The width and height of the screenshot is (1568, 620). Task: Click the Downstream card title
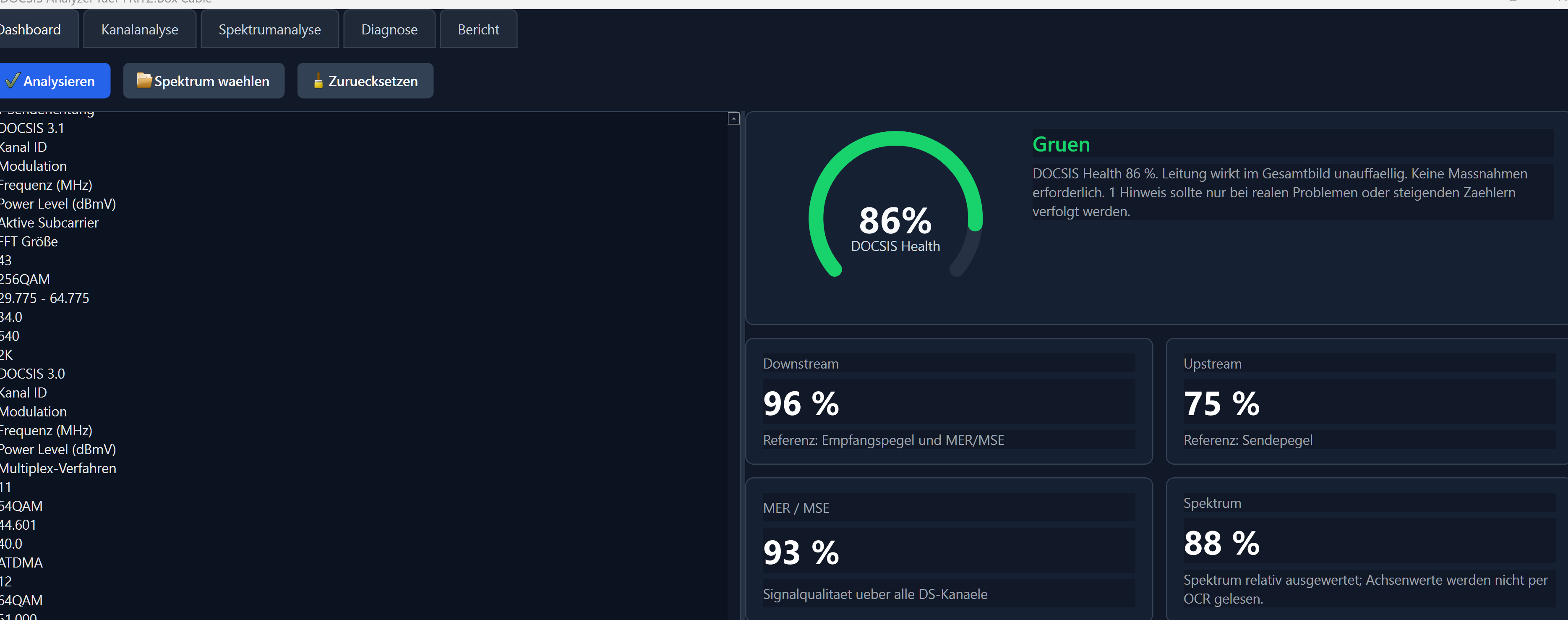(x=801, y=364)
